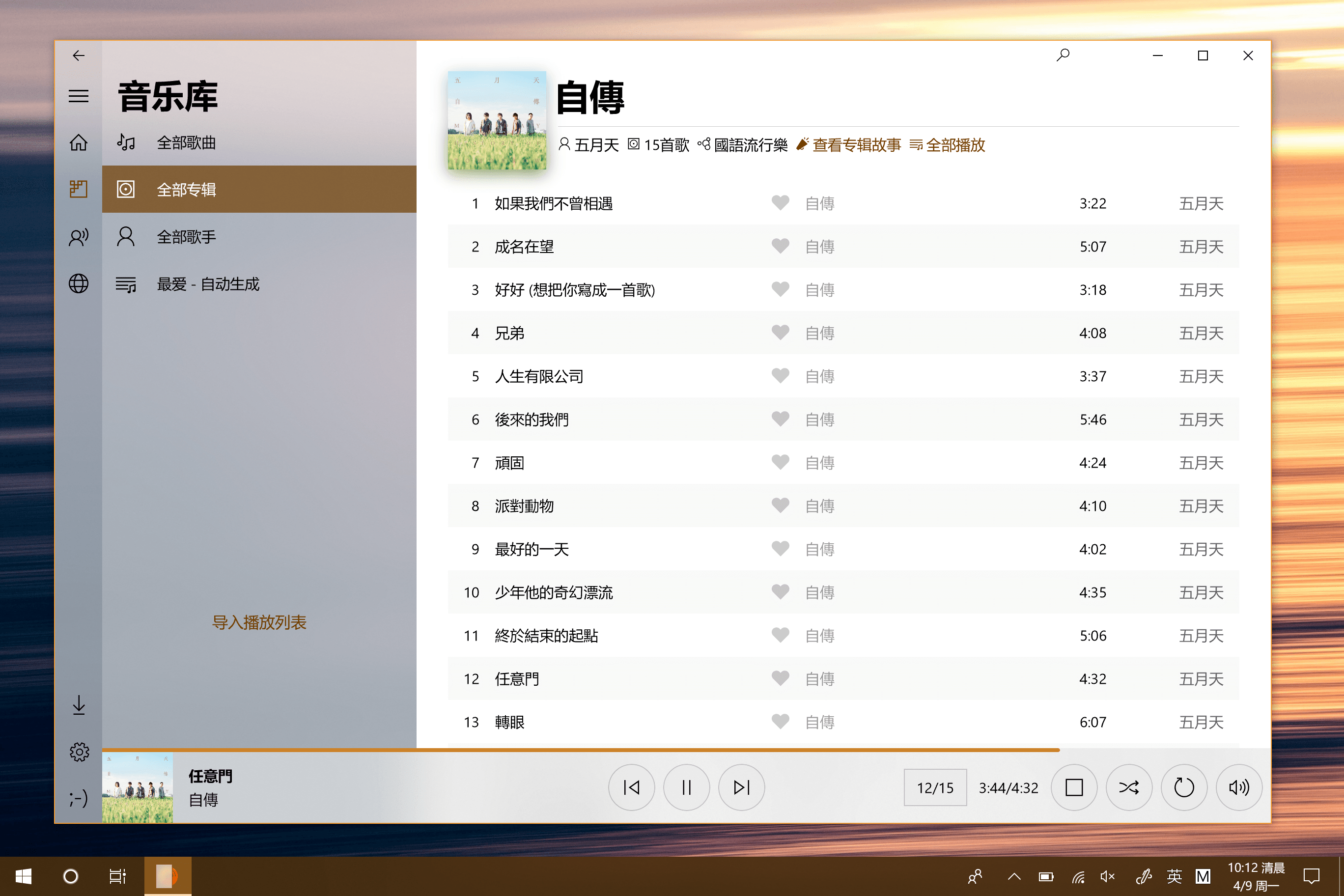Select 全部歌手 in the library
Image resolution: width=1344 pixels, height=896 pixels.
coord(259,237)
